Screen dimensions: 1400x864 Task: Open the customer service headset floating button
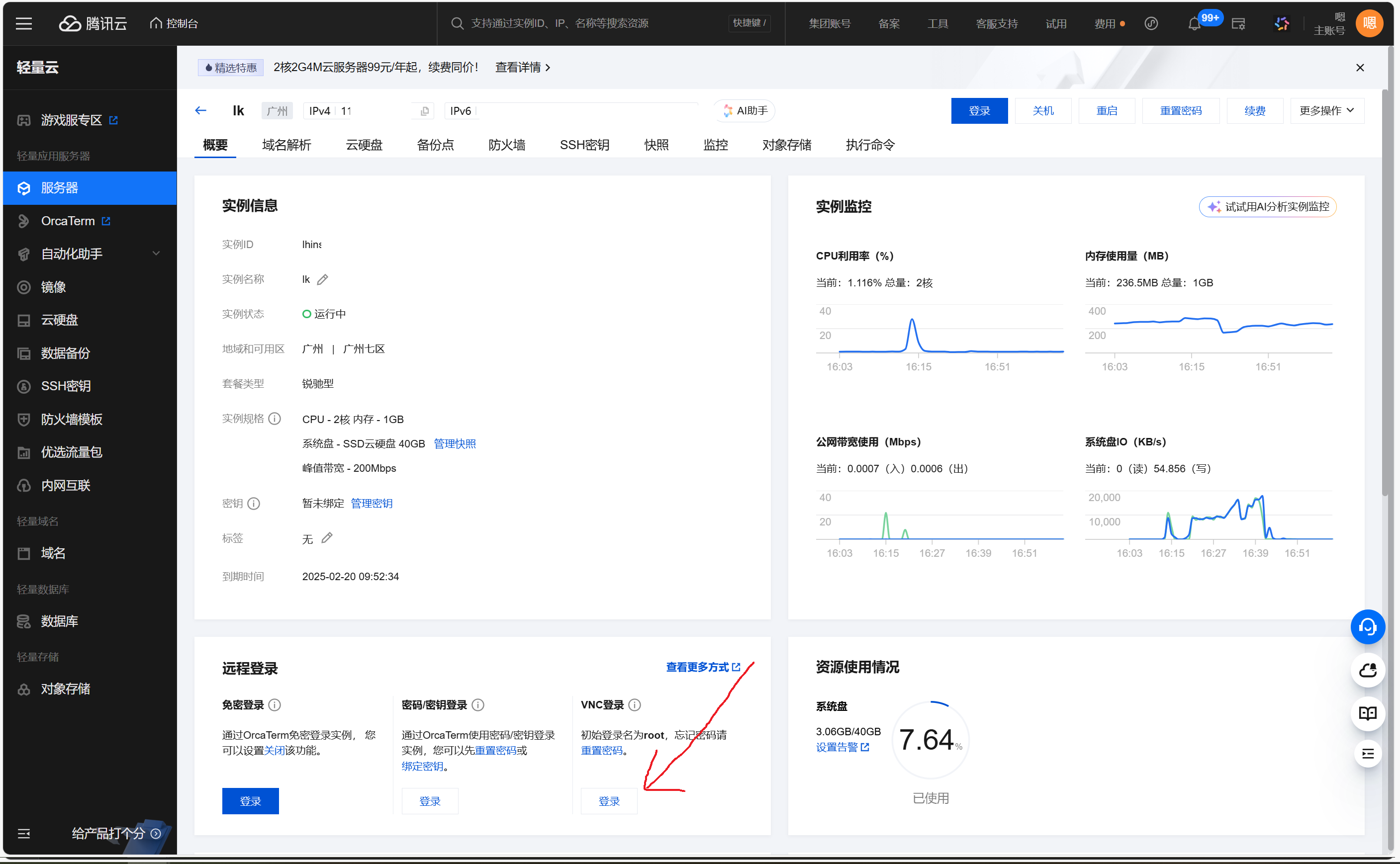[1367, 627]
